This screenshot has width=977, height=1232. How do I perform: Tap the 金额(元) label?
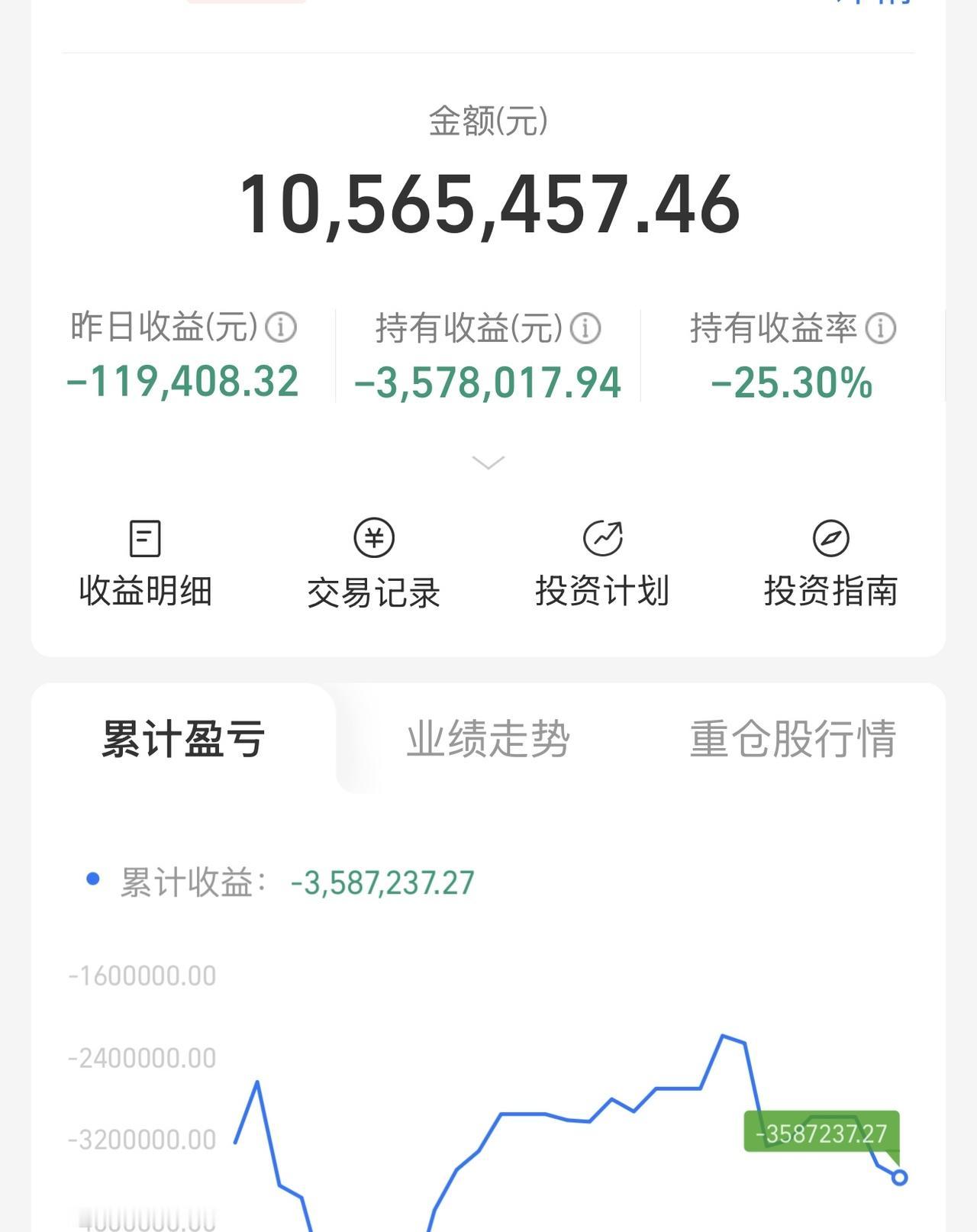coord(488,121)
